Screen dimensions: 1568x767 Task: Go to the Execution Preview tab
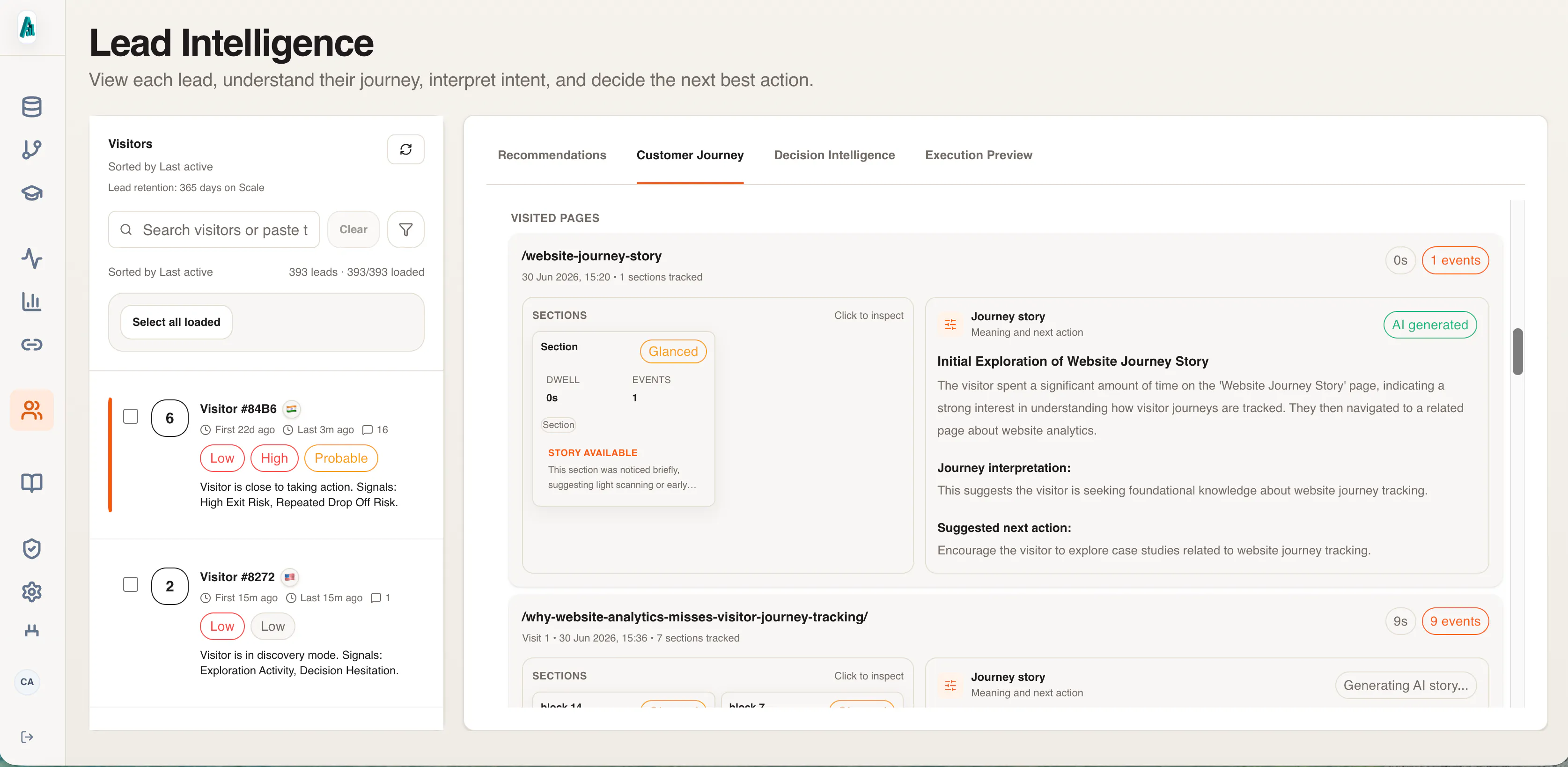click(x=979, y=155)
